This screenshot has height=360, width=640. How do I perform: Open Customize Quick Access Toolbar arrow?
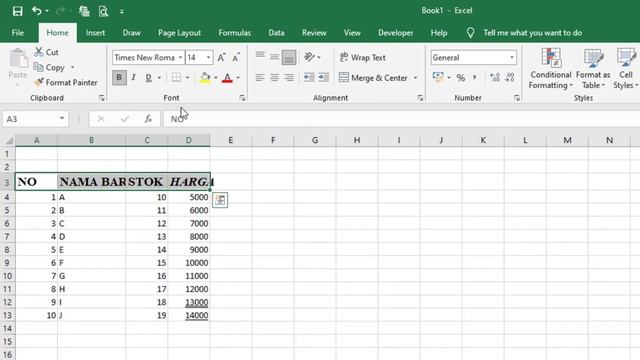click(122, 11)
